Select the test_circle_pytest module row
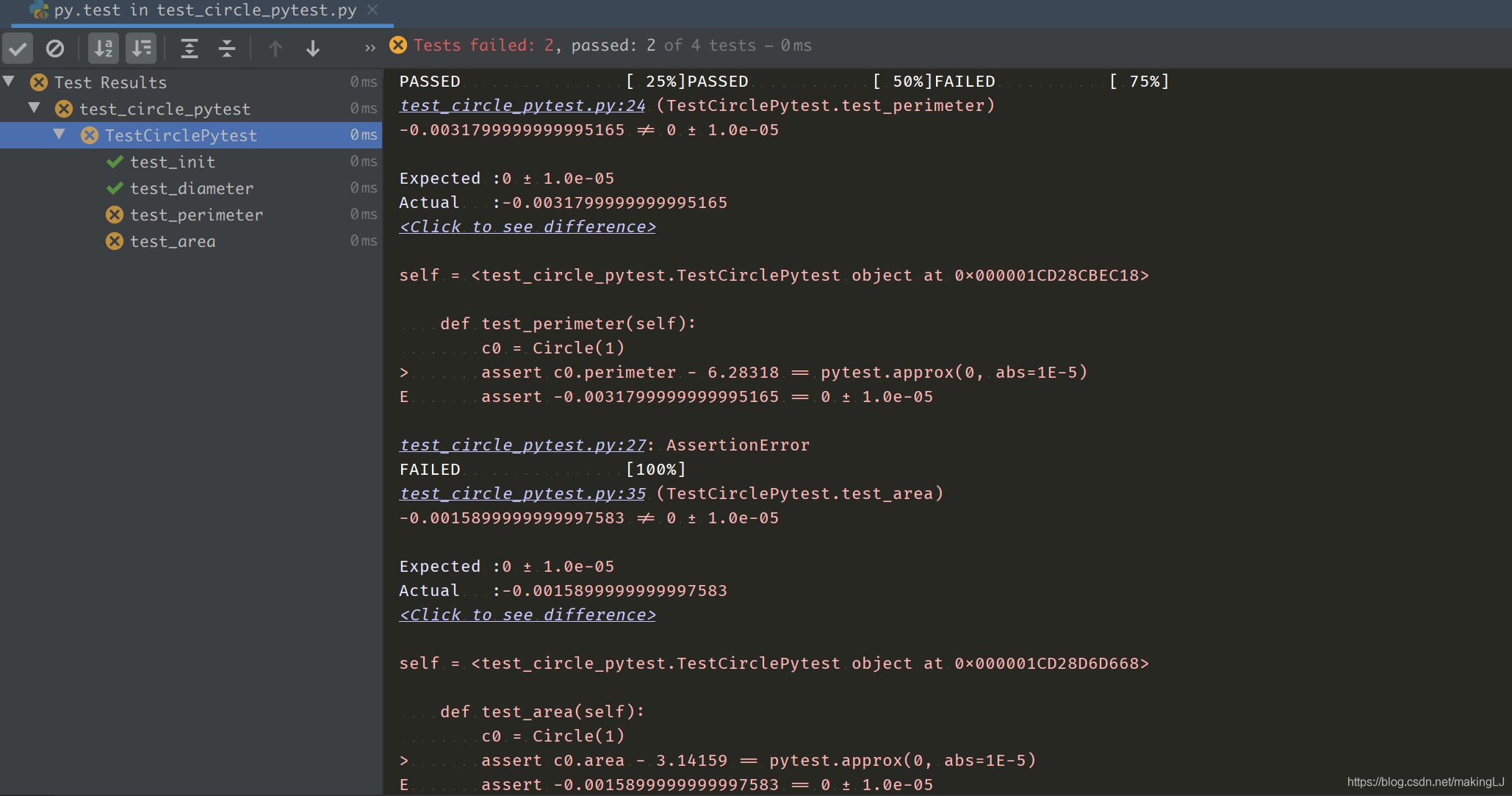Image resolution: width=1512 pixels, height=796 pixels. click(191, 109)
